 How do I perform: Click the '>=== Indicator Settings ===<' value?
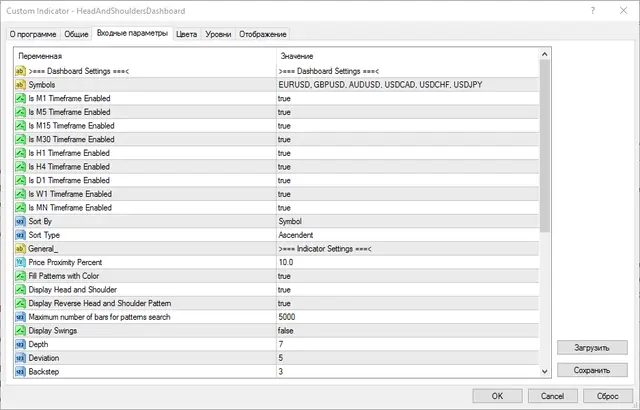pyautogui.click(x=325, y=249)
